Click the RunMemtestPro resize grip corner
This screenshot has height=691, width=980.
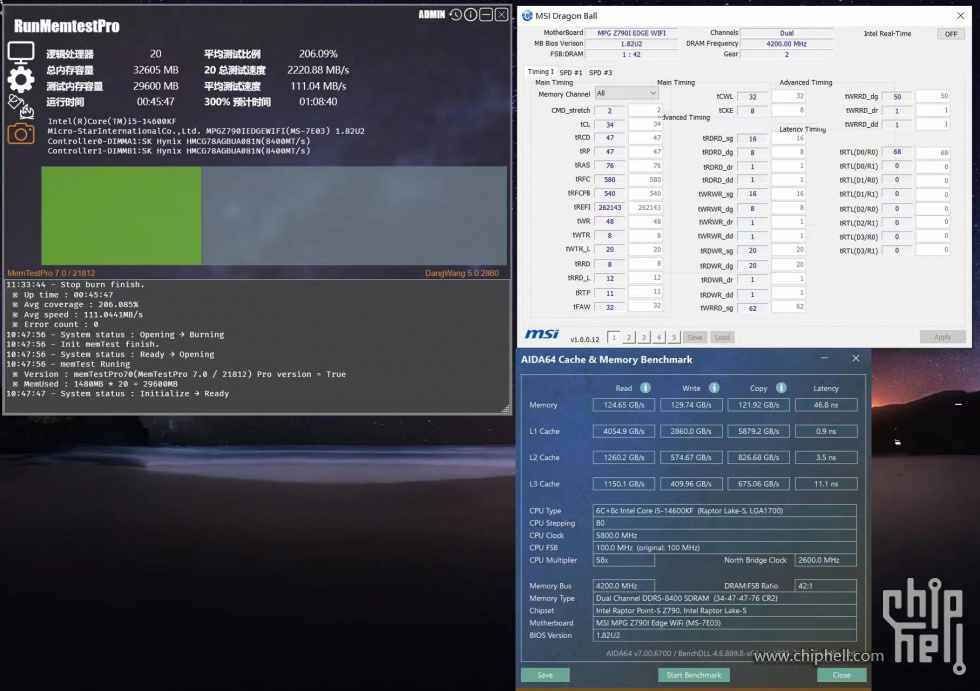pyautogui.click(x=506, y=409)
